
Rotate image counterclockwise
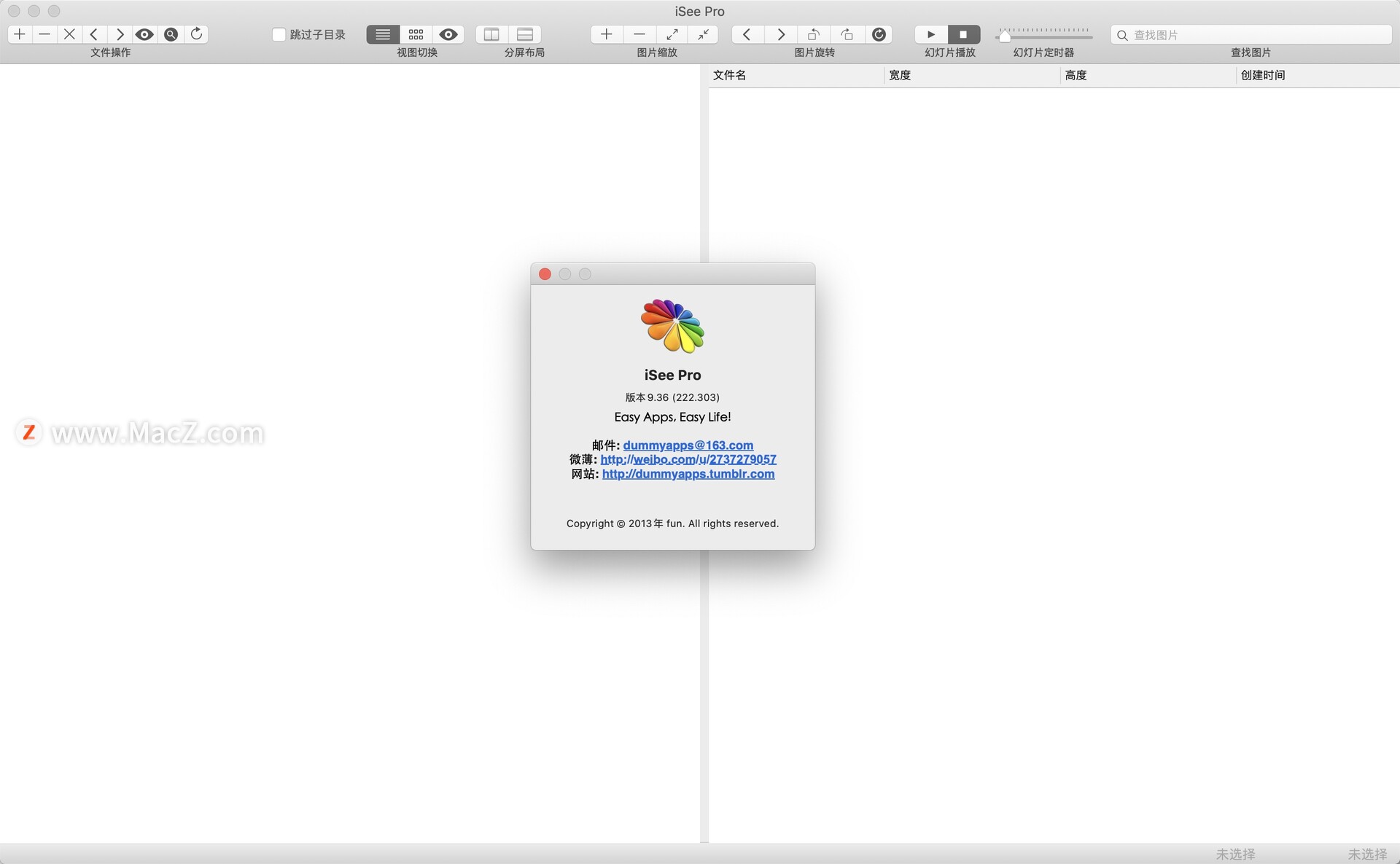[814, 34]
